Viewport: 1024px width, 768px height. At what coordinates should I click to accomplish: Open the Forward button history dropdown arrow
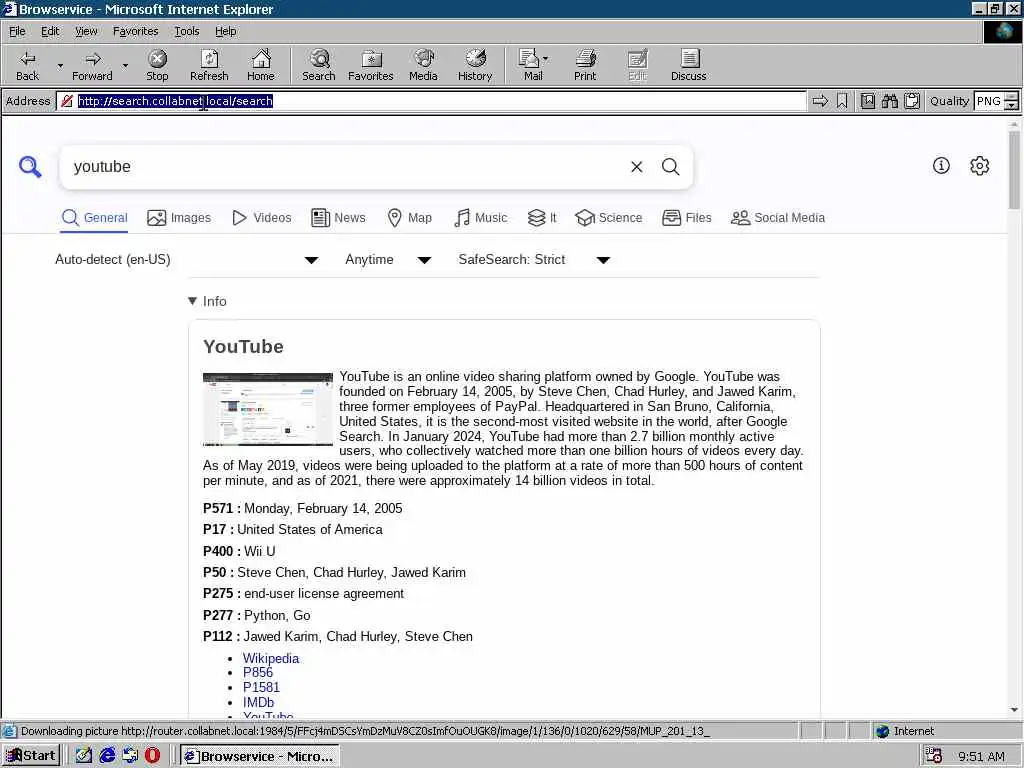pos(125,65)
